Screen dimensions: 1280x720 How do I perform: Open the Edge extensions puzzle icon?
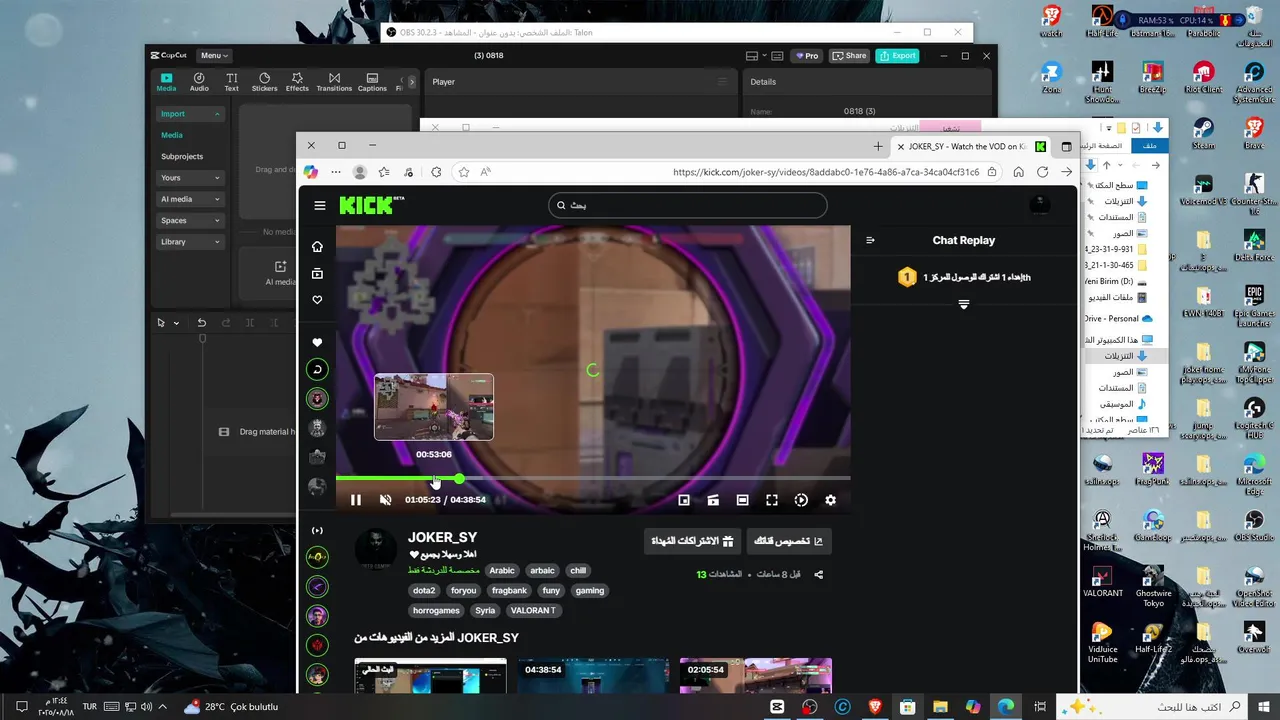click(436, 172)
